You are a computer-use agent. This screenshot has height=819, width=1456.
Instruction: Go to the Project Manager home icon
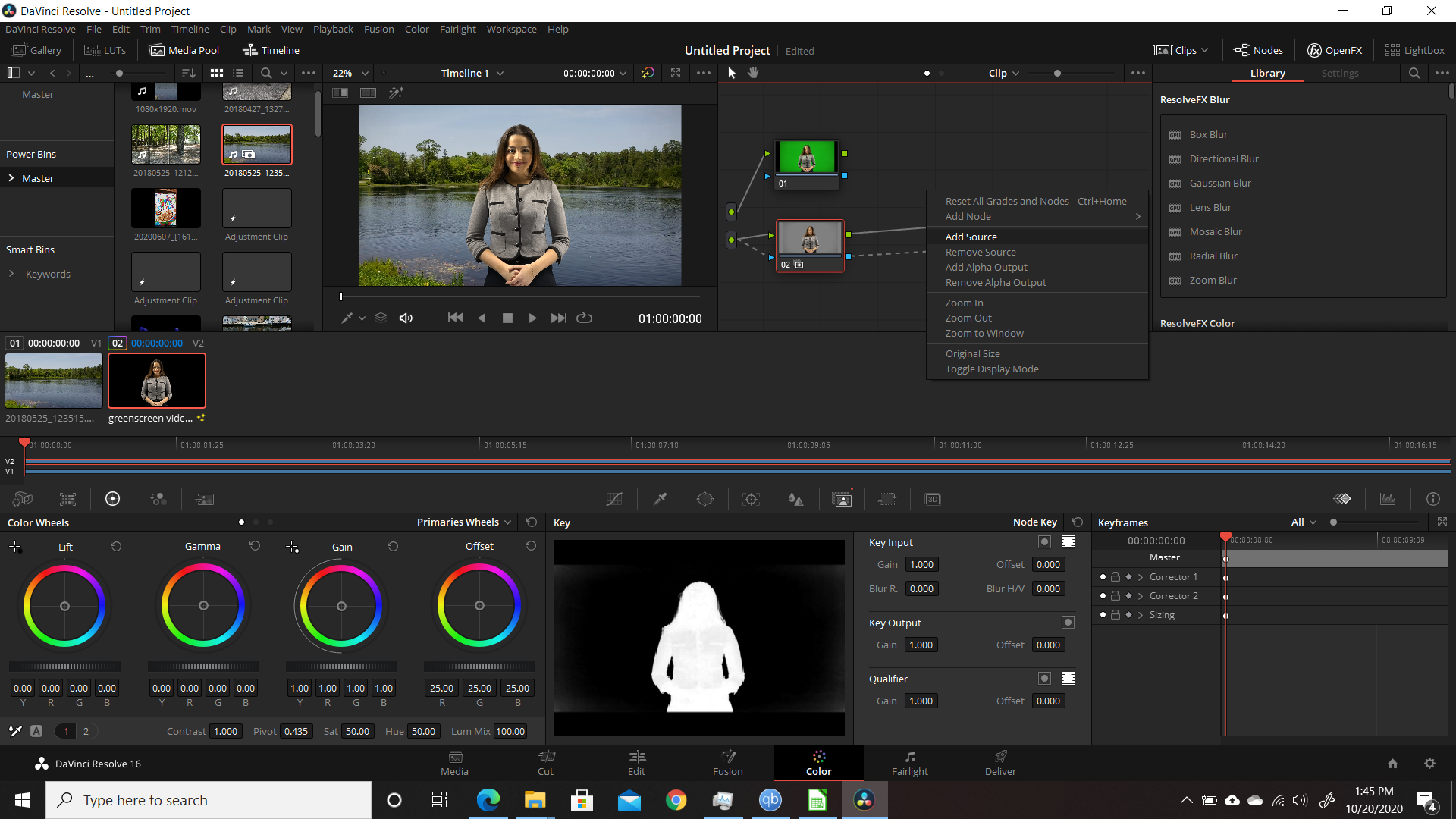click(1392, 764)
